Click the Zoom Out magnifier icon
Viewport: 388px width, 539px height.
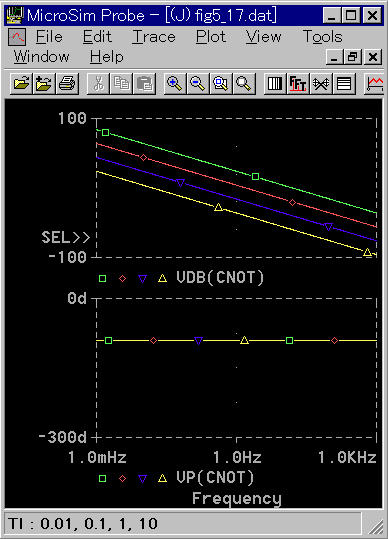coord(198,83)
